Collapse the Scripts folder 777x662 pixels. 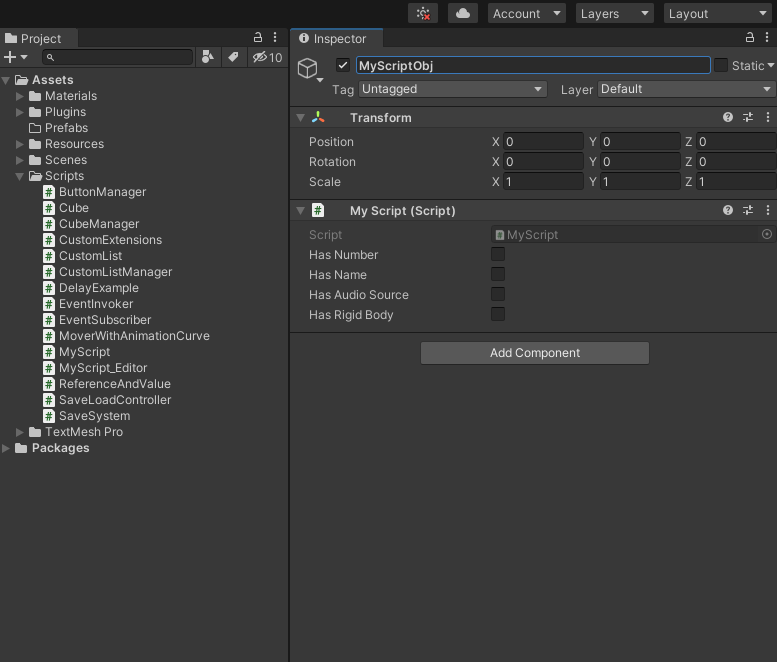point(20,176)
